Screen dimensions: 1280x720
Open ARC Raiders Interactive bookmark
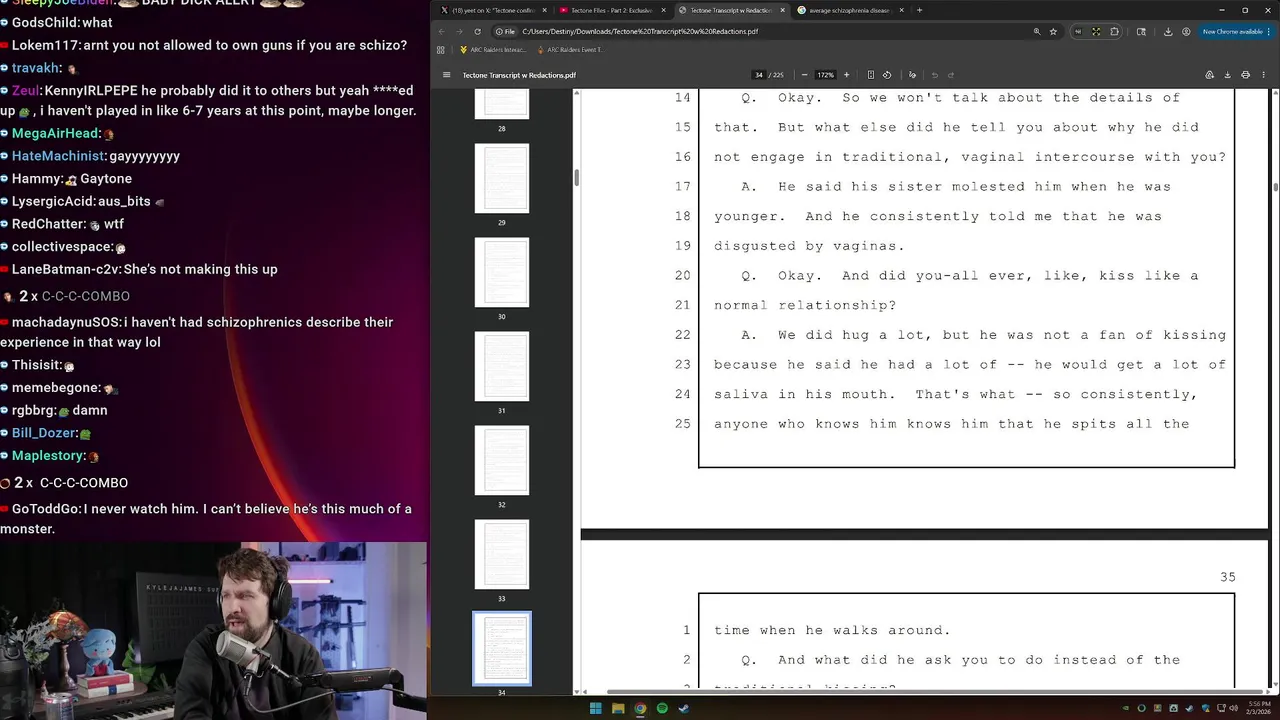(x=493, y=49)
